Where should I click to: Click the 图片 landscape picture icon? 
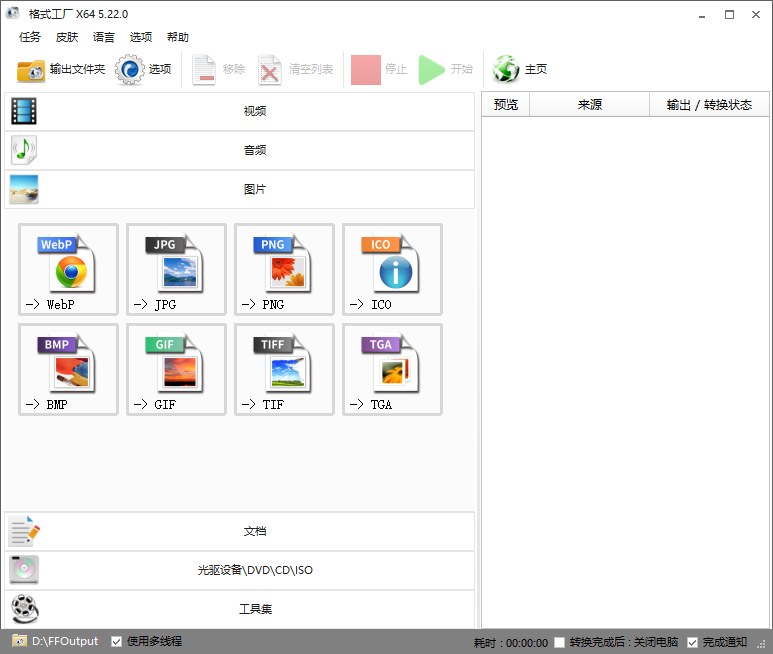(24, 189)
